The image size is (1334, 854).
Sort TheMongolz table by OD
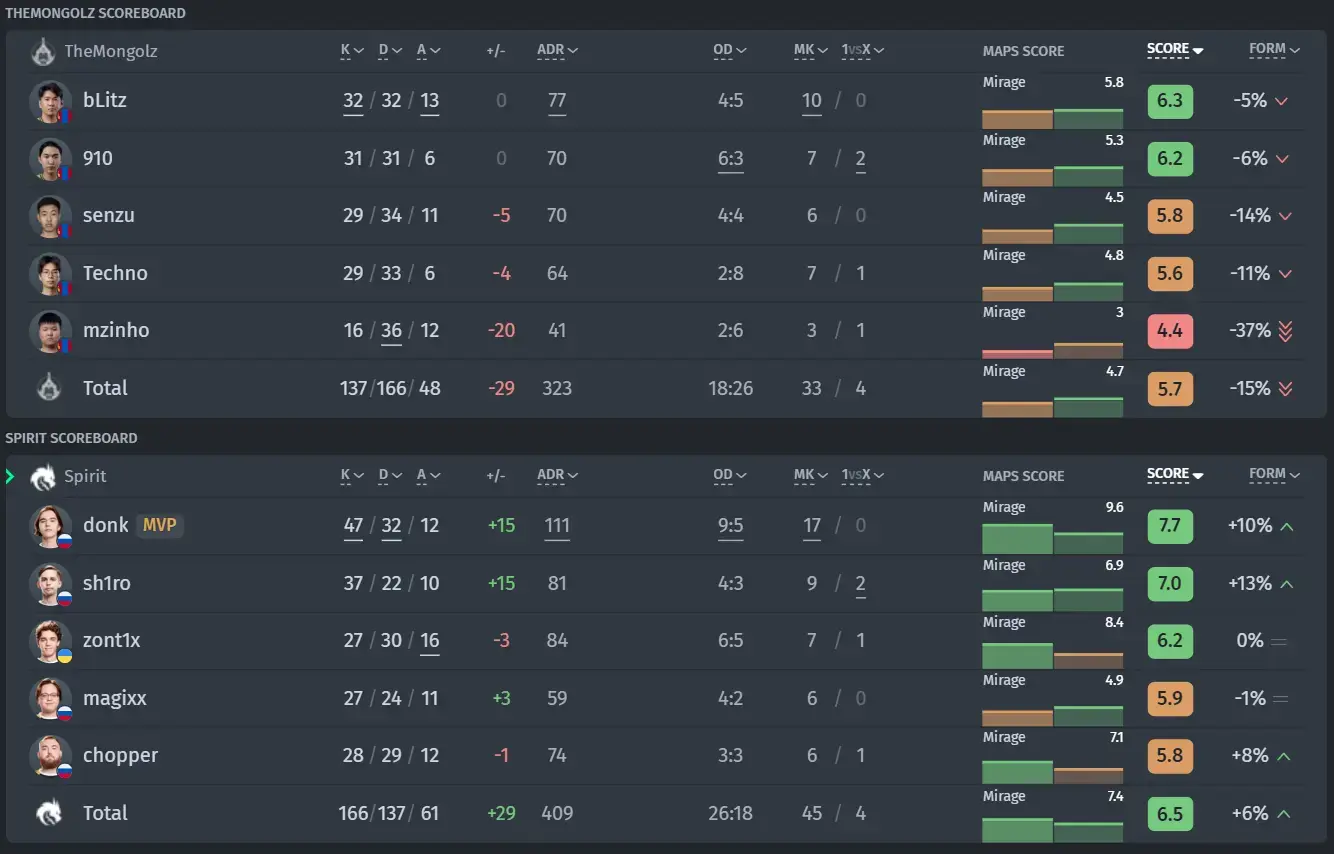tap(730, 51)
